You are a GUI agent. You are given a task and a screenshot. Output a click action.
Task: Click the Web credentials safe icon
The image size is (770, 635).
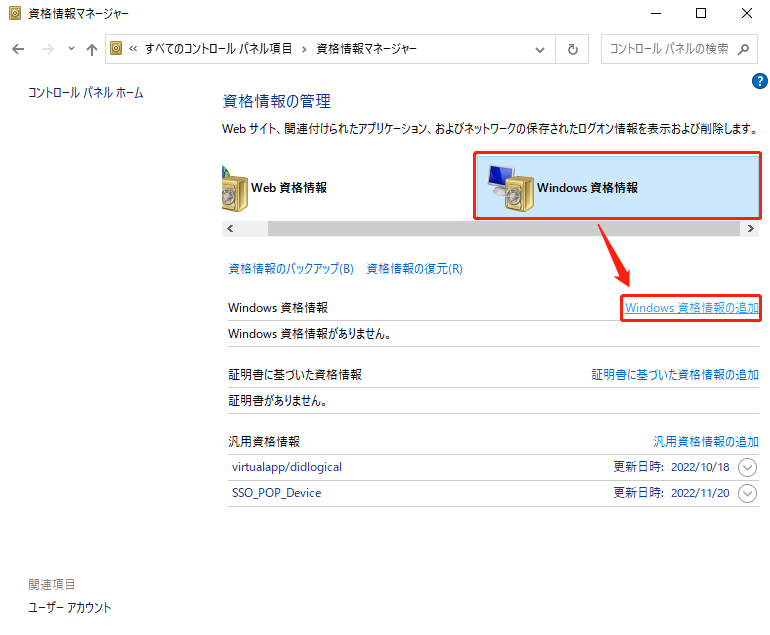coord(235,189)
